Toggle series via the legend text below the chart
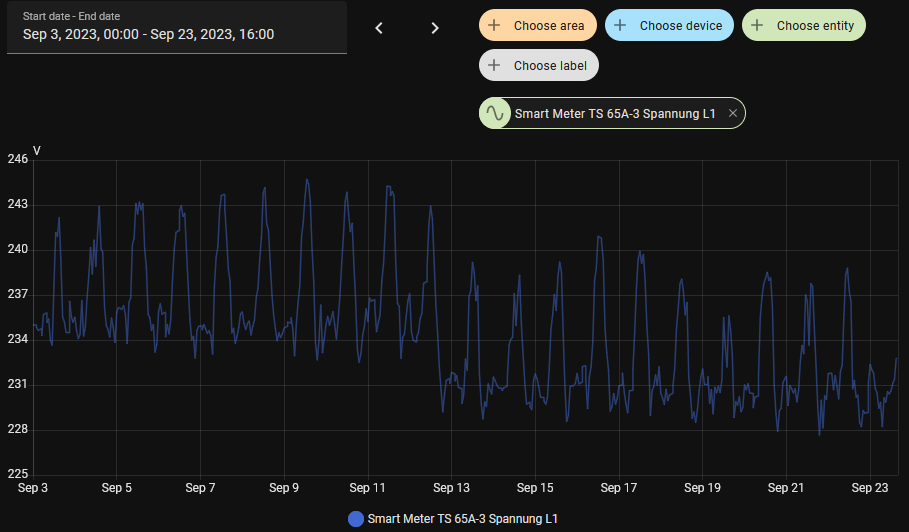 pyautogui.click(x=462, y=519)
